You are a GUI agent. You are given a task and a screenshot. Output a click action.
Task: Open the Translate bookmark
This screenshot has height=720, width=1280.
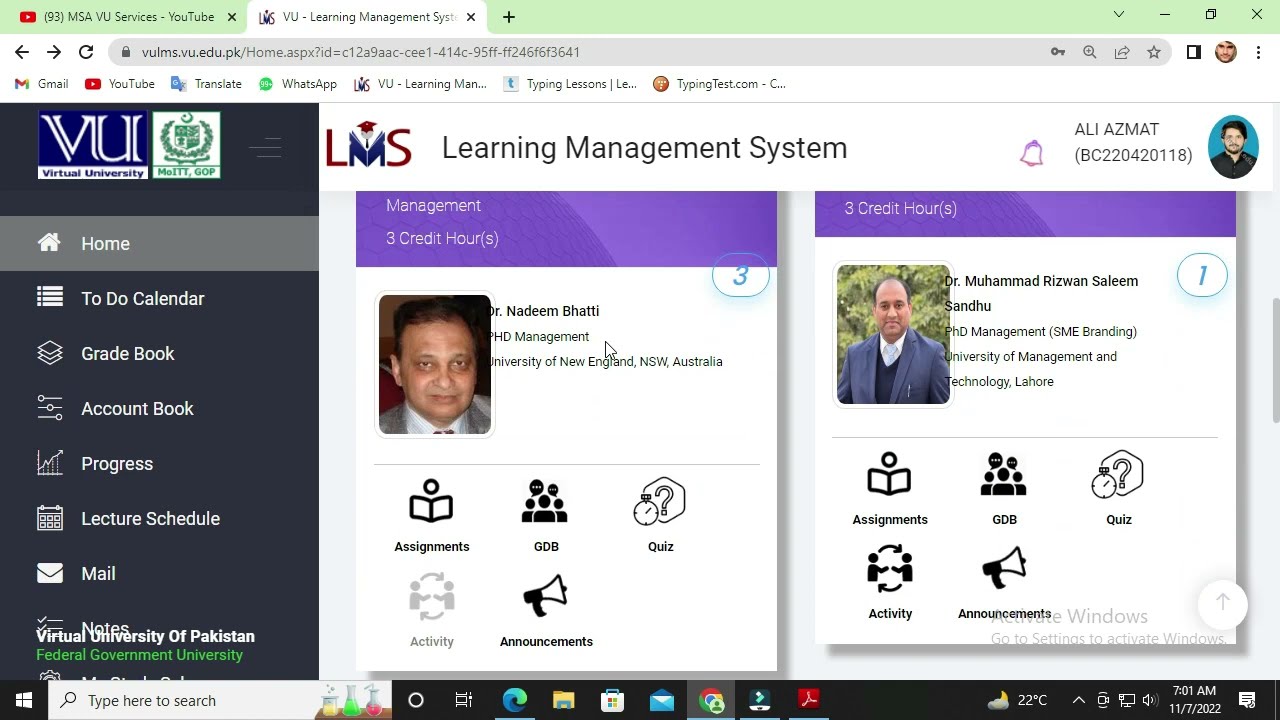coord(207,84)
